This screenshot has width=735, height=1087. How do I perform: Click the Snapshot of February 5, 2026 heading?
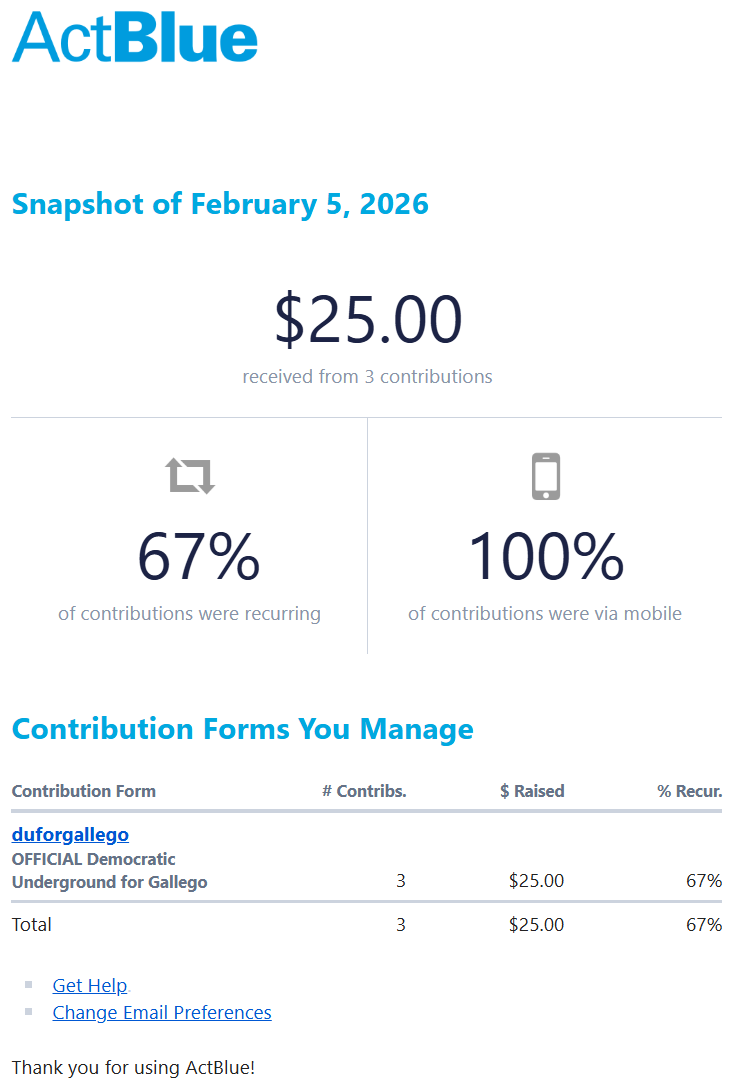[220, 204]
